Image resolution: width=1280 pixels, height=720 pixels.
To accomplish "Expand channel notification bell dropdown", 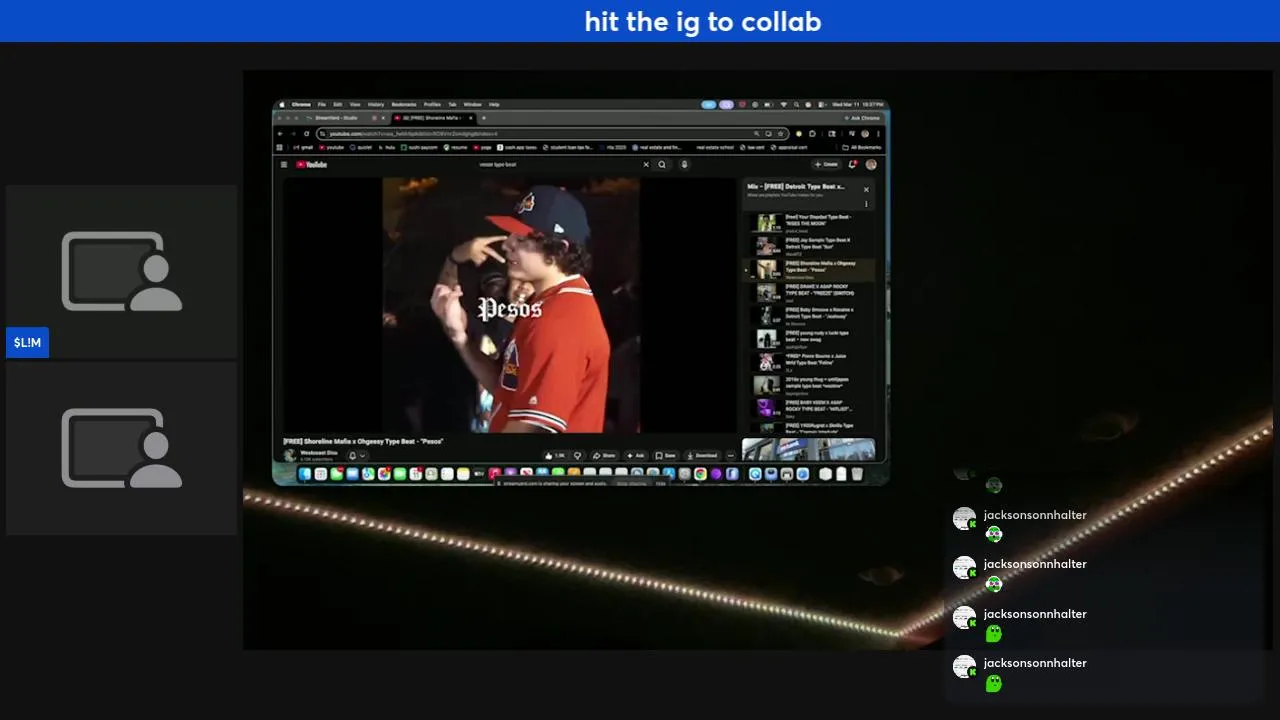I will point(357,455).
